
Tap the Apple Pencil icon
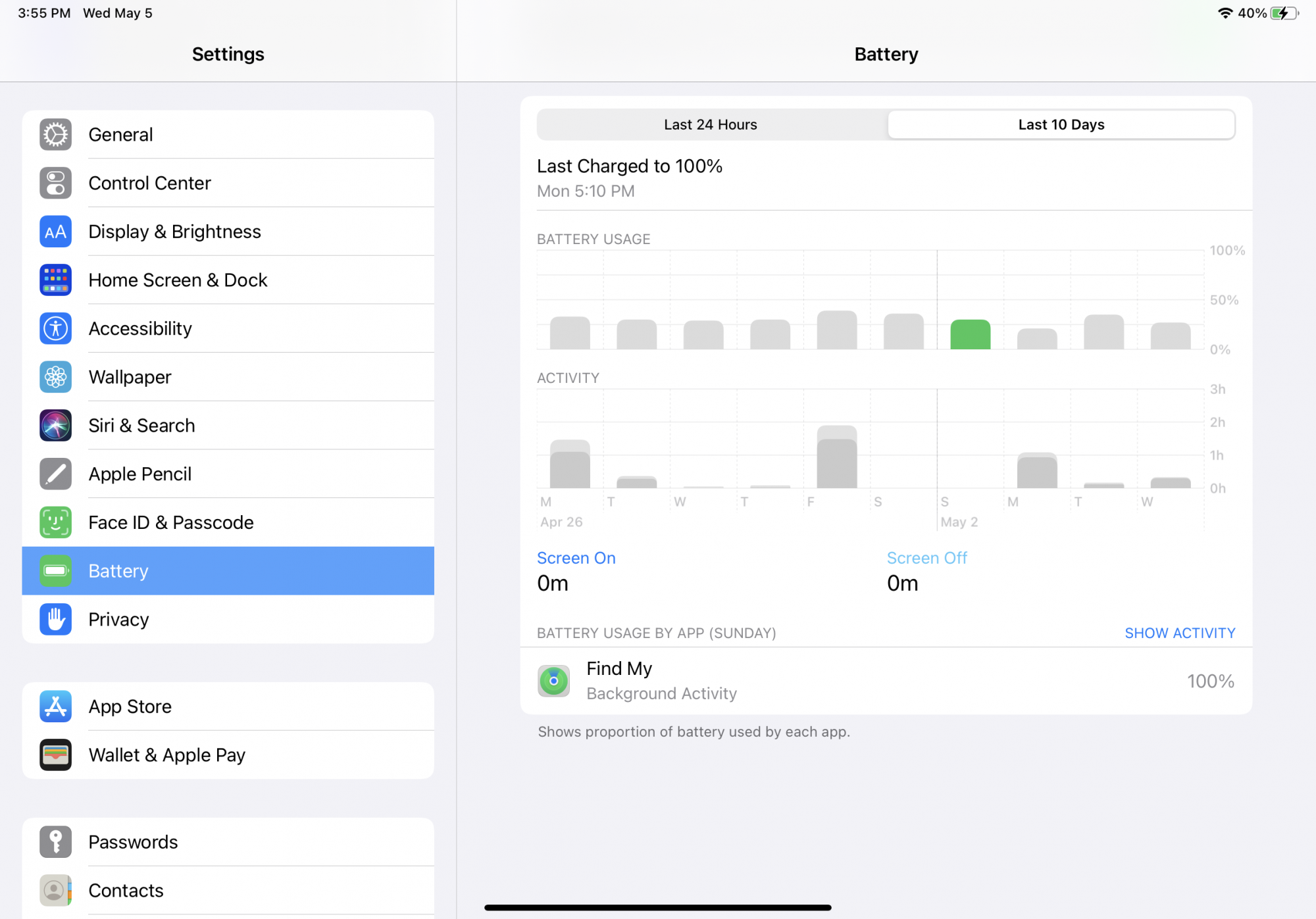(x=55, y=474)
